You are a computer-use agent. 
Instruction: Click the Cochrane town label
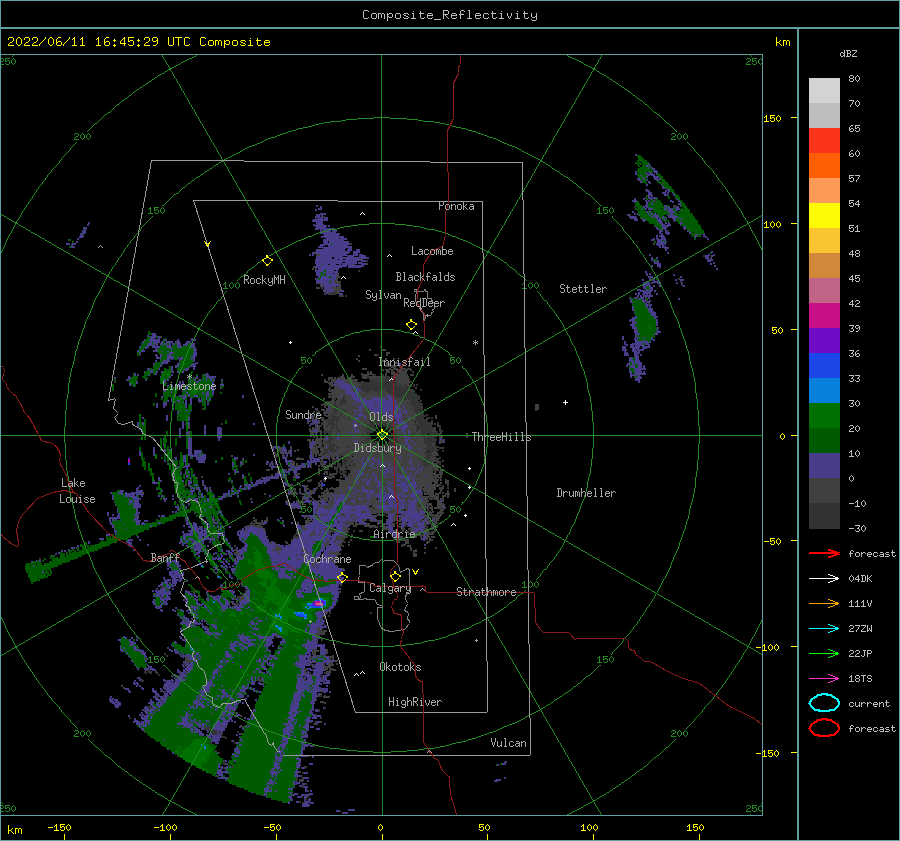point(327,559)
